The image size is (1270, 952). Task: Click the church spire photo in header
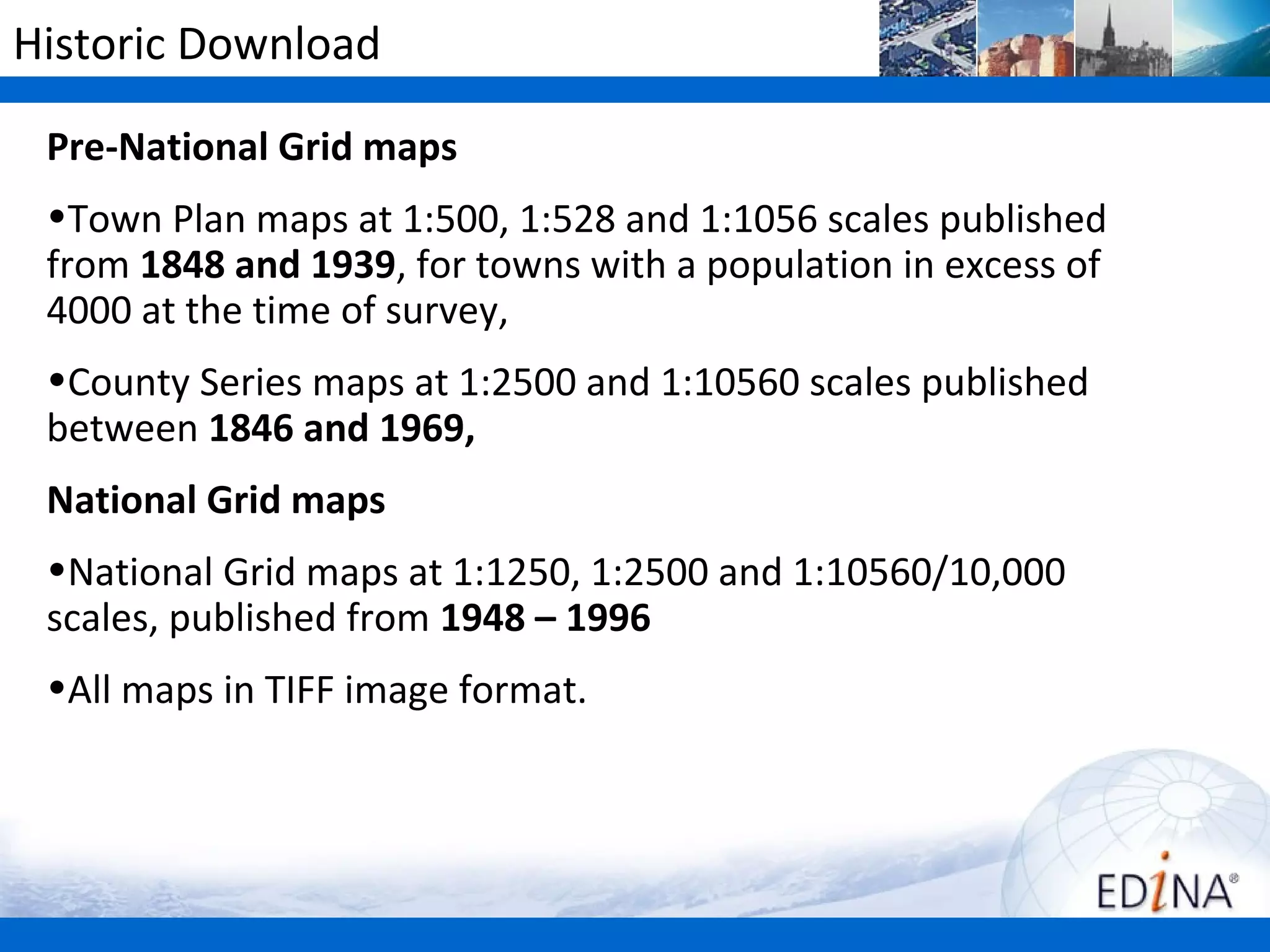click(x=1123, y=38)
